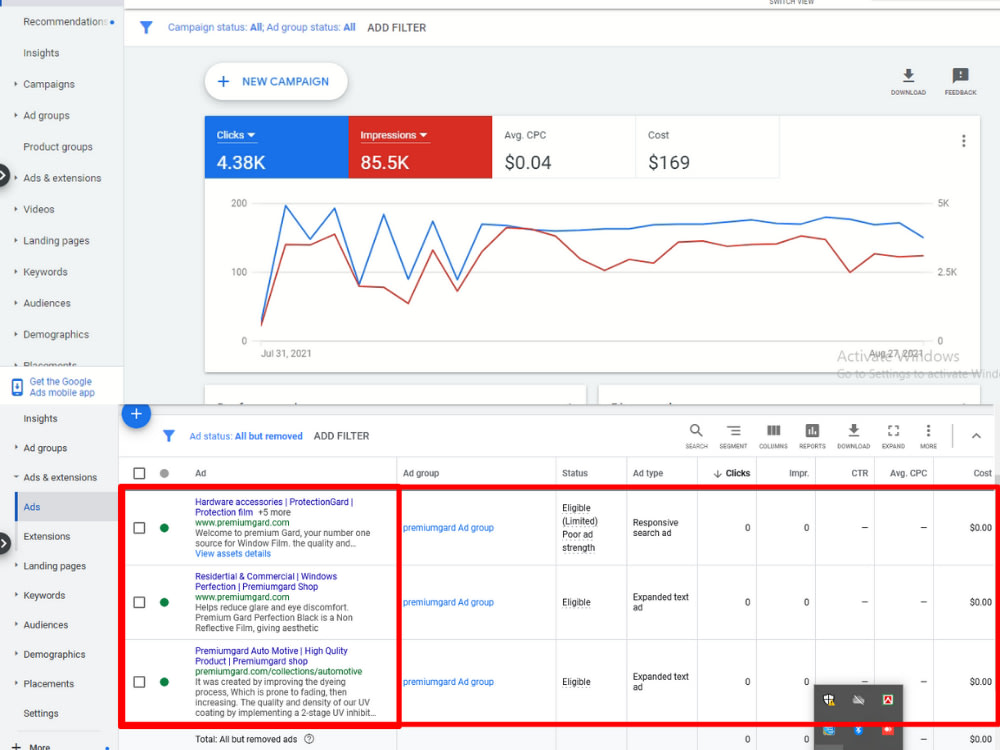Tick the select-all checkbox in the table header

tap(139, 473)
